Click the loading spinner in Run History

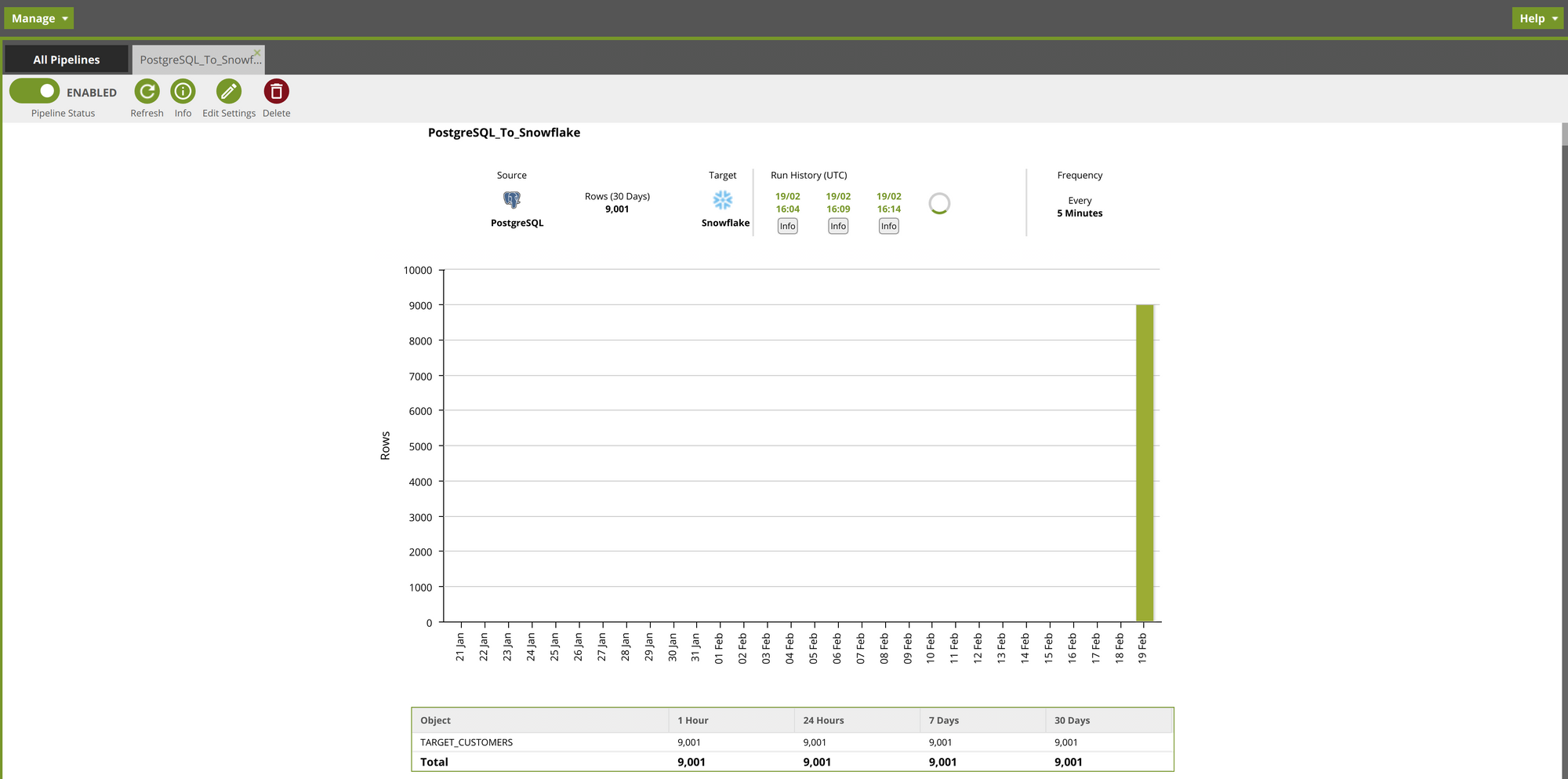[938, 204]
